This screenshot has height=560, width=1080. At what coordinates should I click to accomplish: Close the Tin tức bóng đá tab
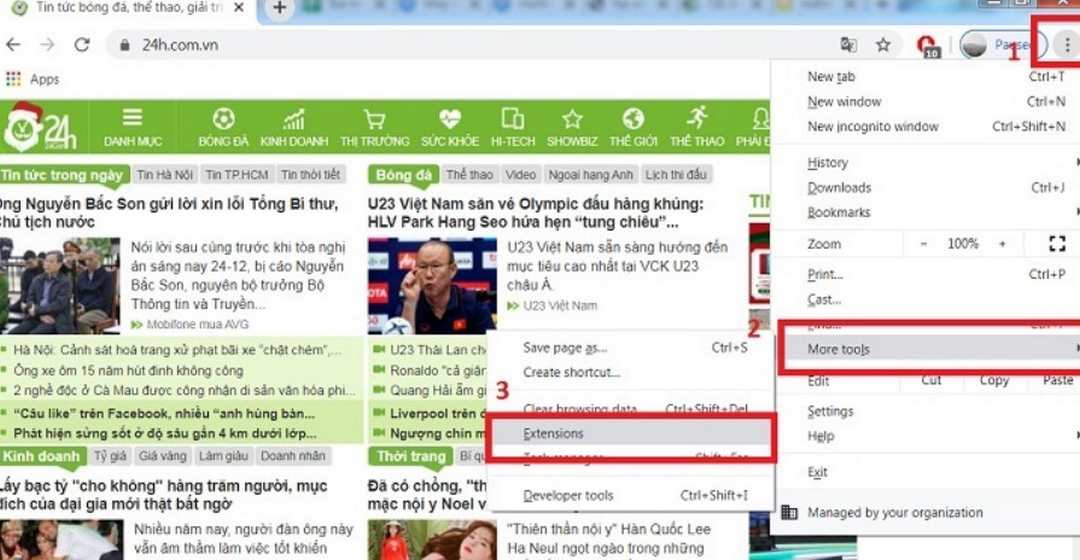(x=239, y=8)
